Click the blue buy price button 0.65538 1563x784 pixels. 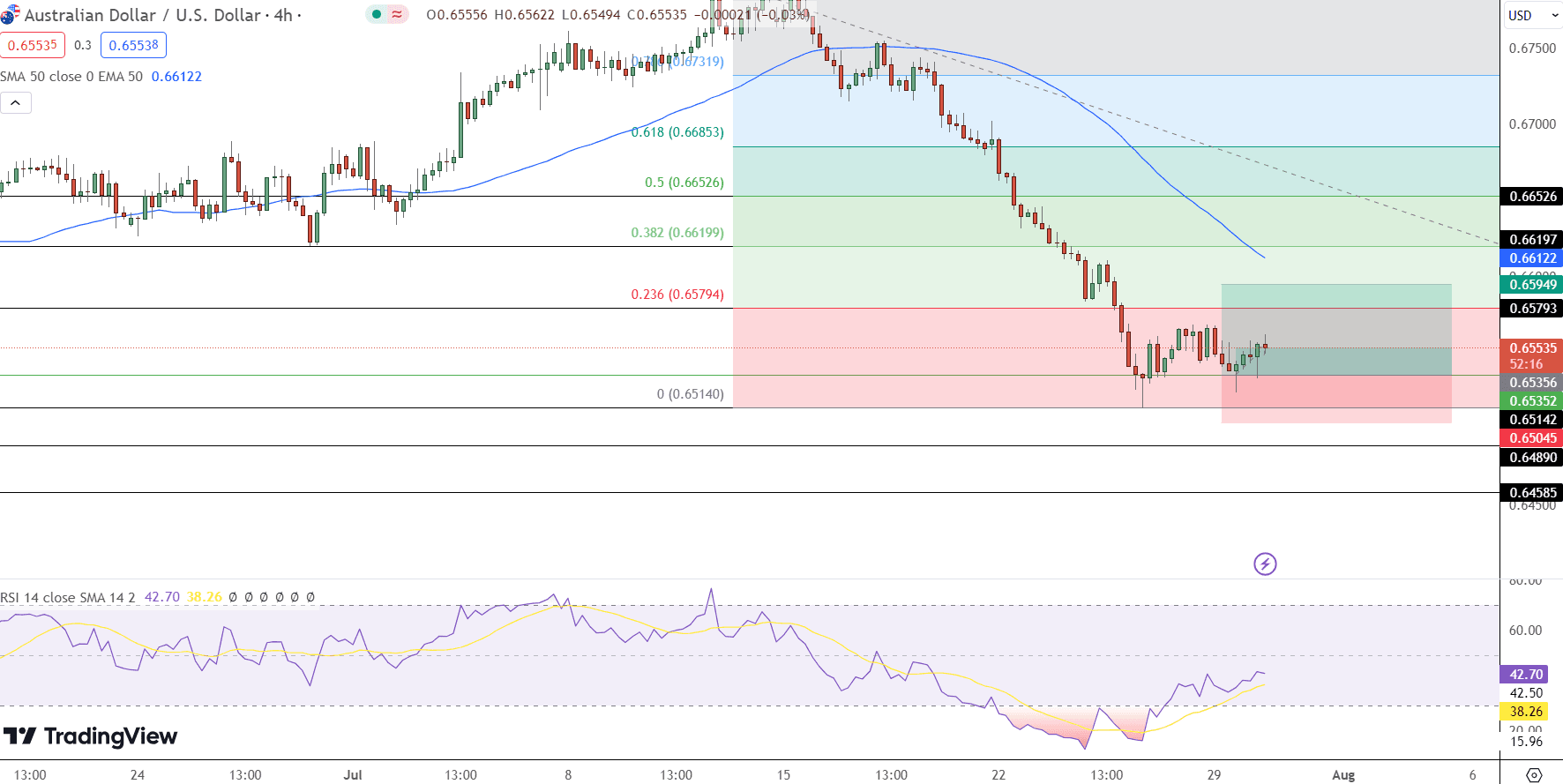point(133,45)
